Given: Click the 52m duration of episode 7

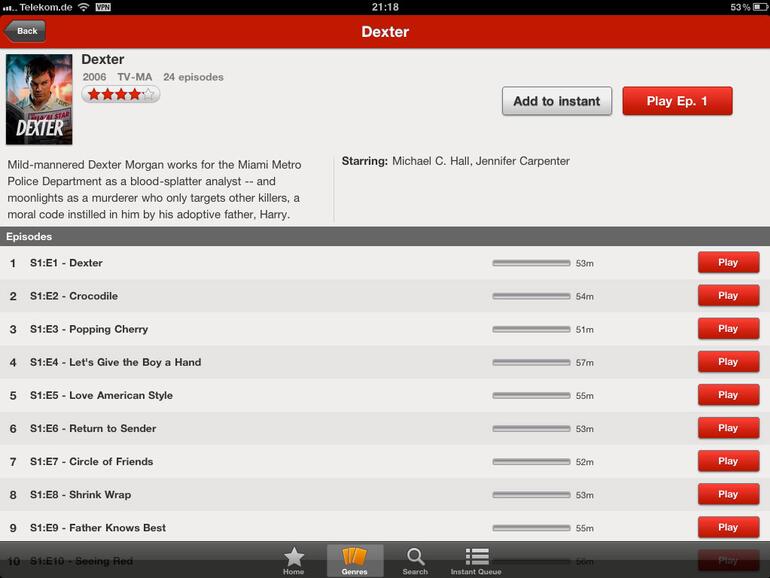Looking at the screenshot, I should click(x=585, y=462).
